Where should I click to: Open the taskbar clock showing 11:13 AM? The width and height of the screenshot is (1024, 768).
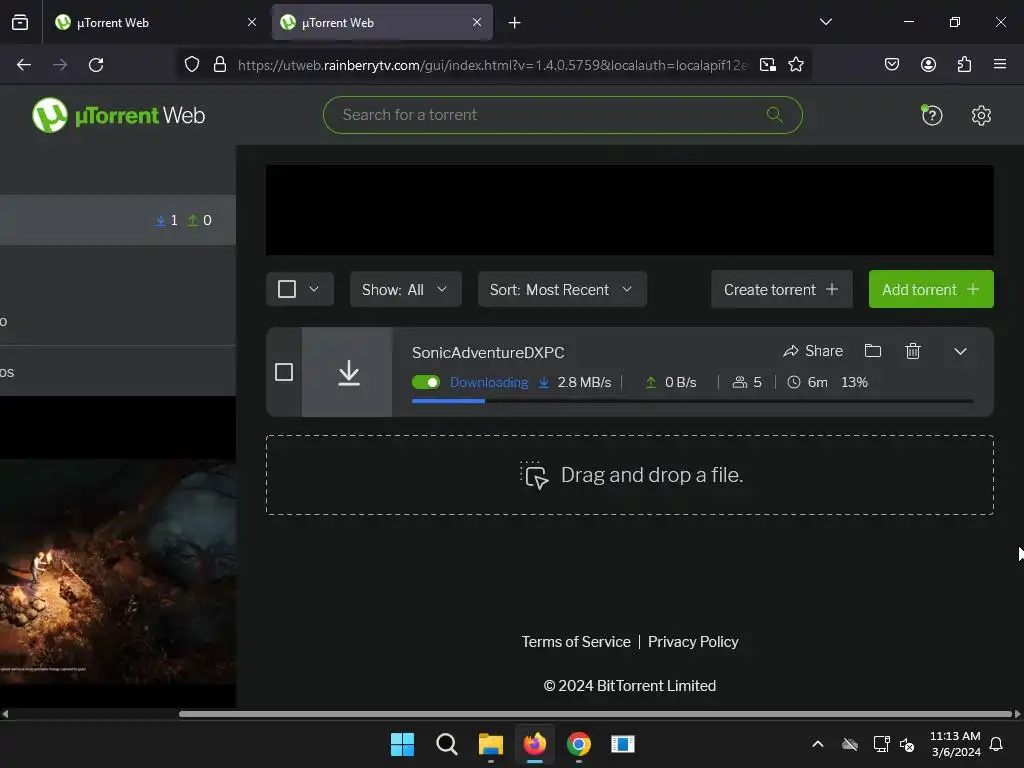[955, 744]
